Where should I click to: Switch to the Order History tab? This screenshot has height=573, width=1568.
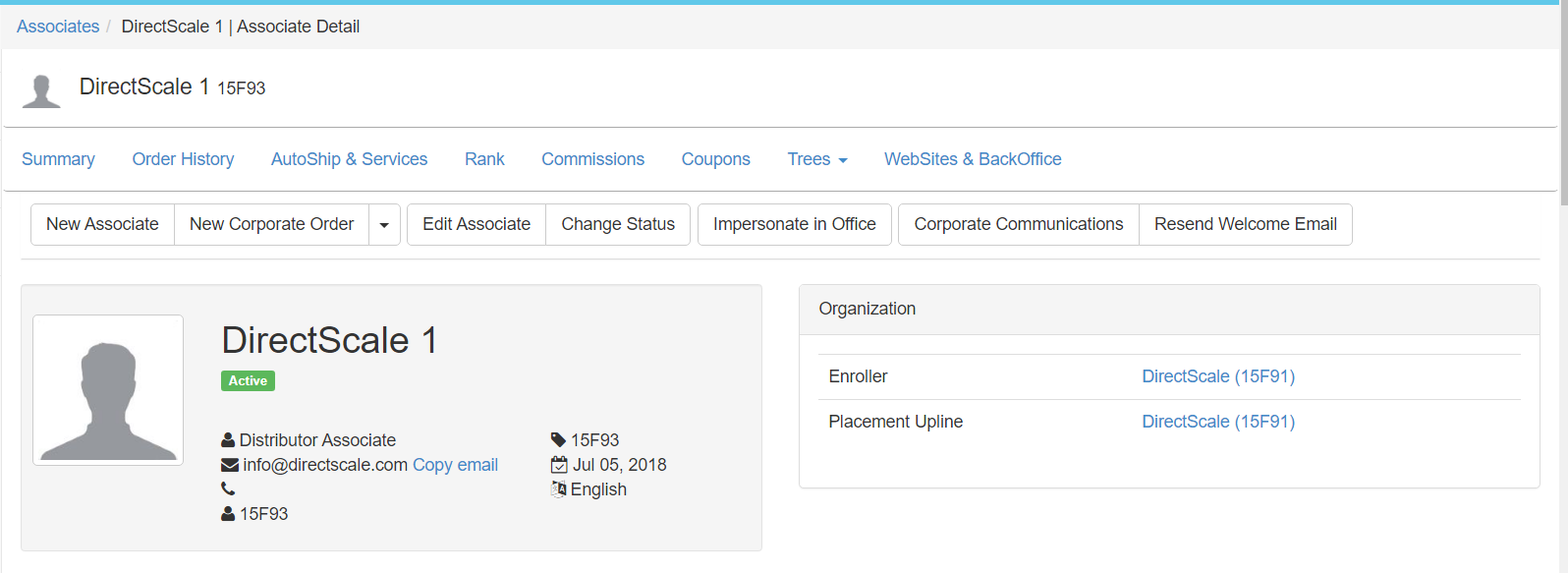pos(183,159)
